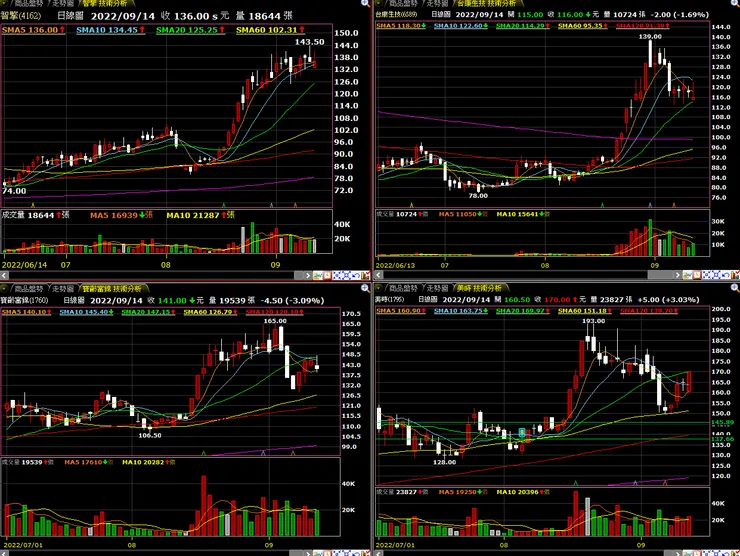Open the round dropdown button in the 美時 tab bar

[378, 287]
